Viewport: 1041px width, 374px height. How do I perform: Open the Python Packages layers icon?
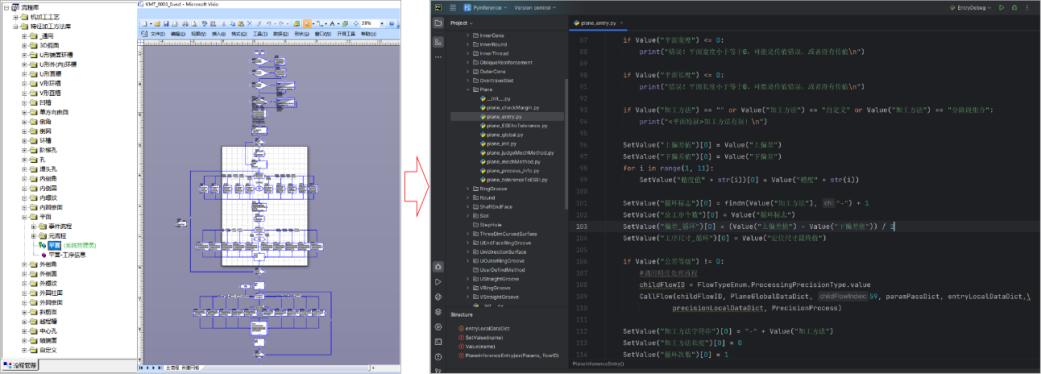click(438, 312)
